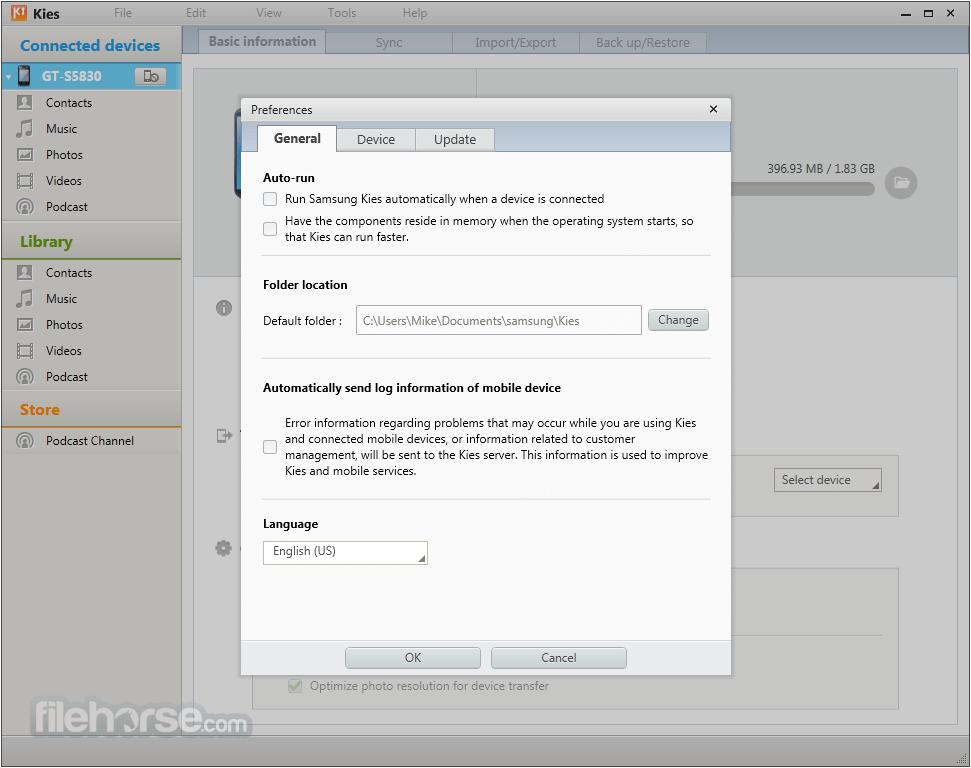Open the Help menu

pyautogui.click(x=415, y=12)
